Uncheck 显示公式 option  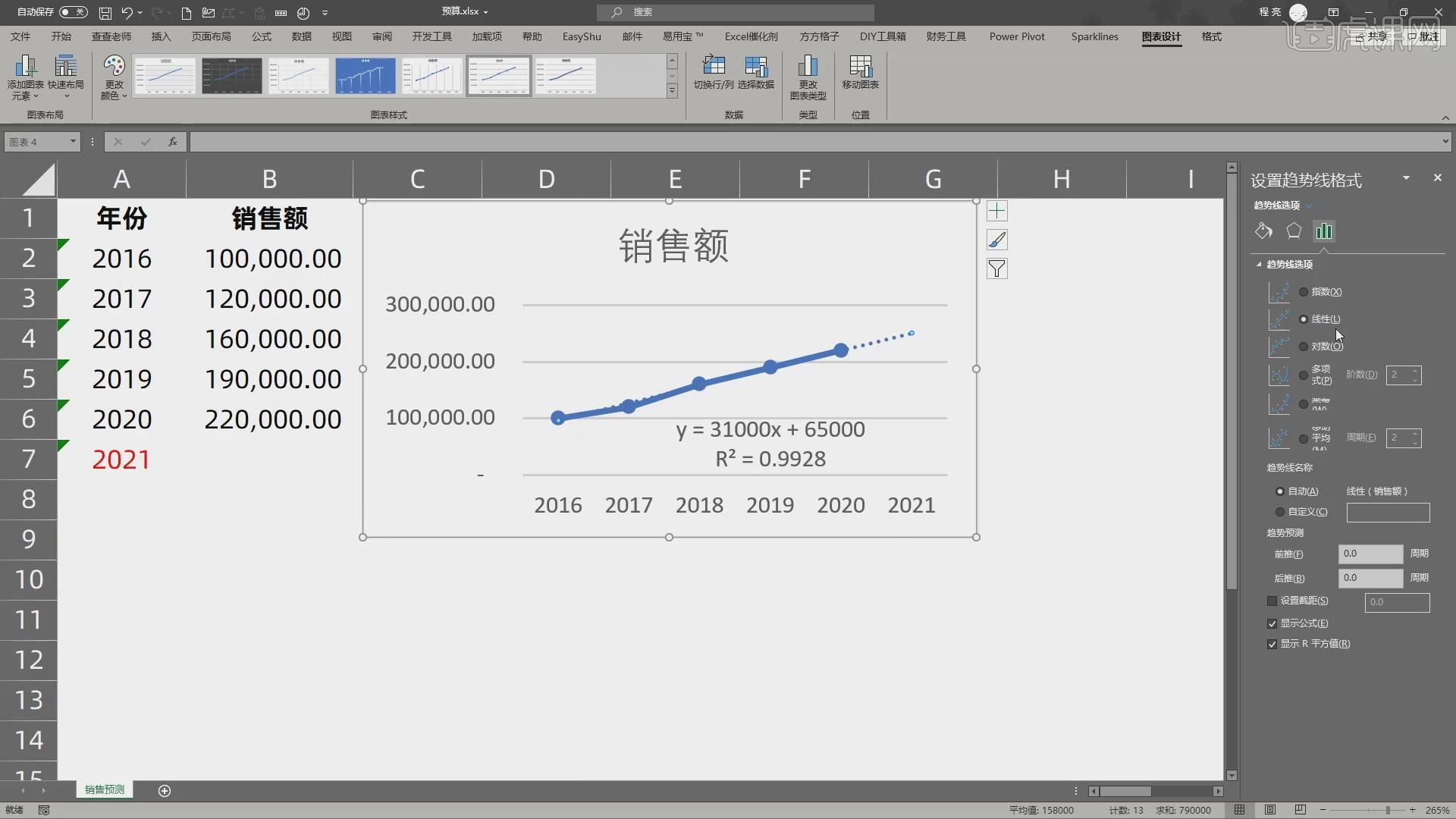(1272, 623)
